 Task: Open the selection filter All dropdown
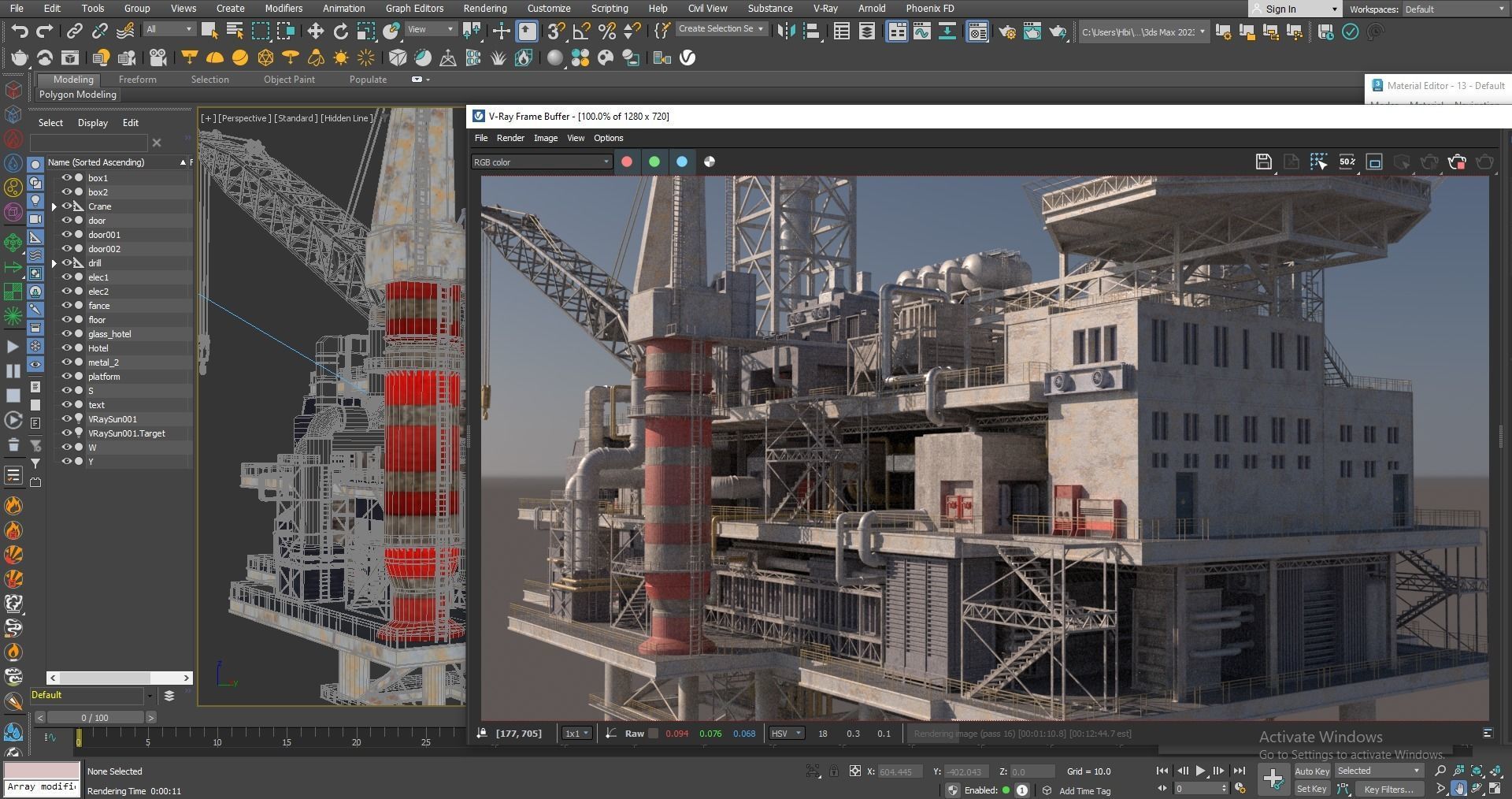click(x=169, y=30)
